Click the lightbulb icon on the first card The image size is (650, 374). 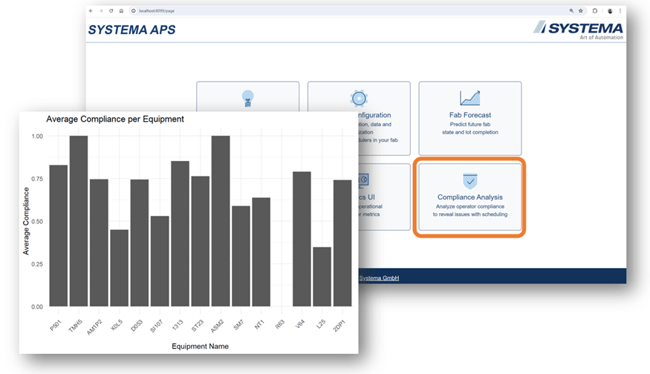click(248, 98)
